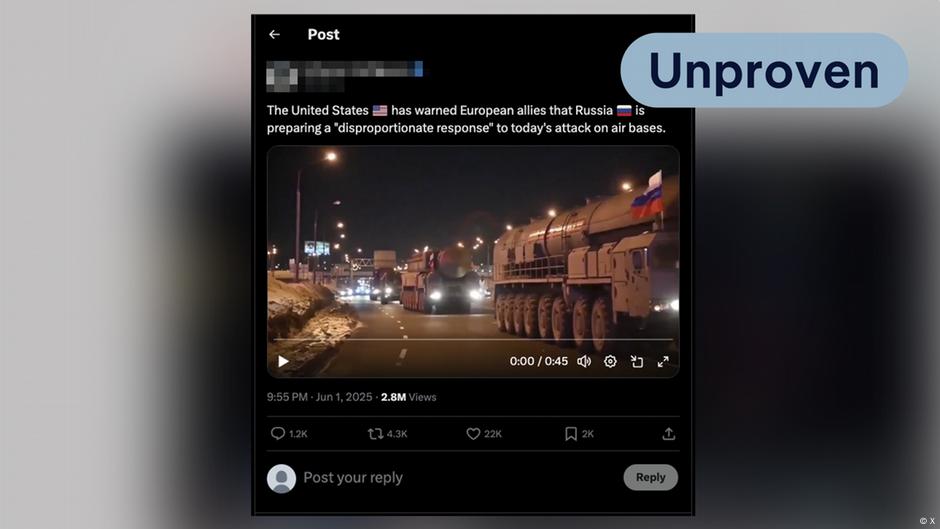Open the blurred account name link
Image resolution: width=940 pixels, height=529 pixels.
pyautogui.click(x=363, y=69)
